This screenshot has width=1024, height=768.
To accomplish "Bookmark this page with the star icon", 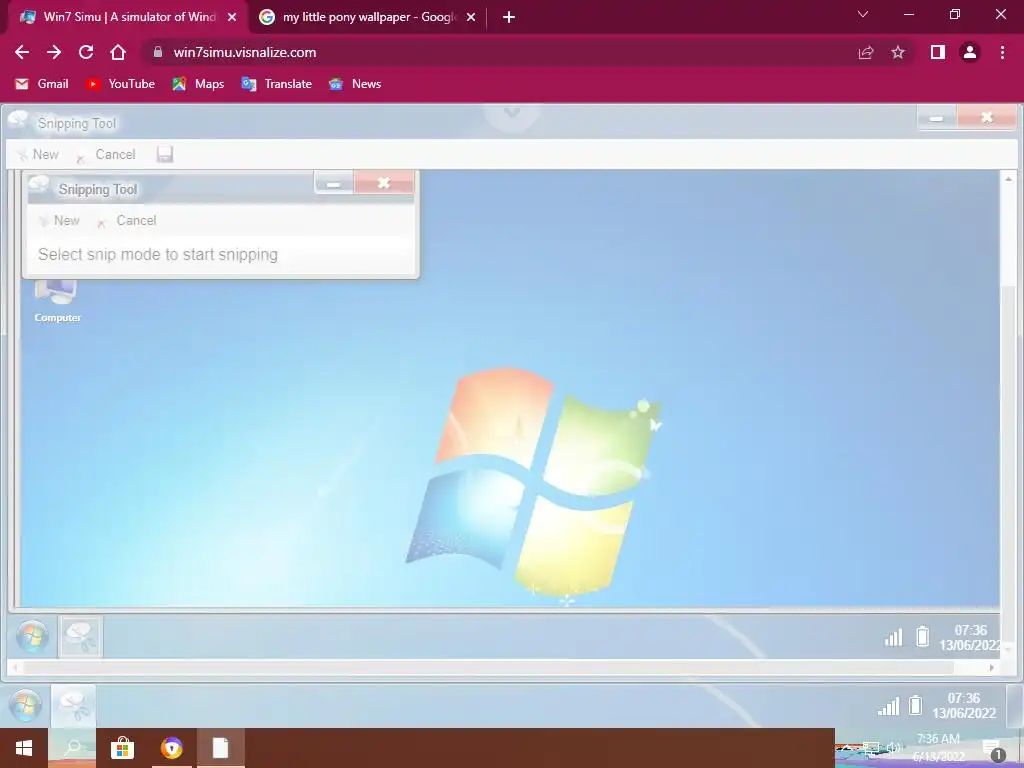I will [898, 52].
